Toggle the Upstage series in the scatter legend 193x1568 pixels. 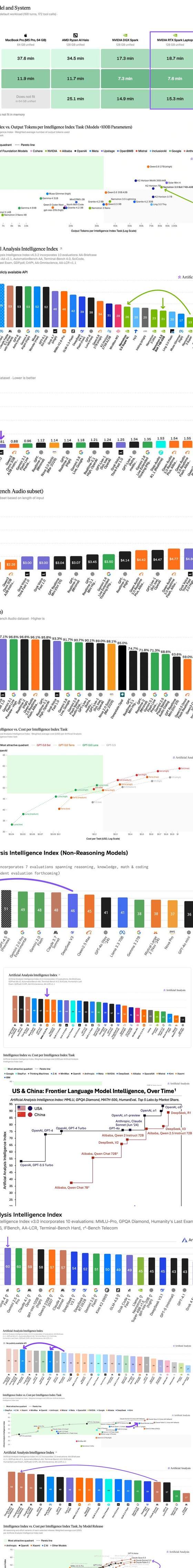tap(108, 151)
